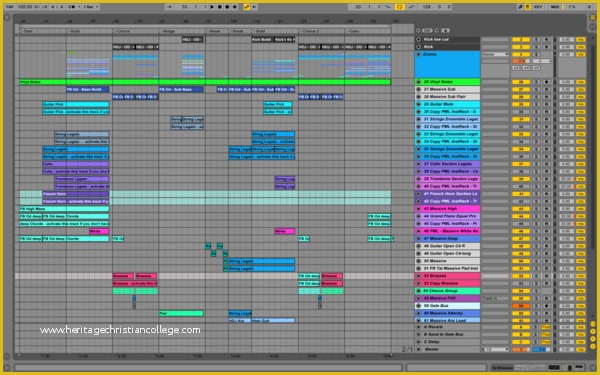Toggle track activator for 26 Vinyl Noise
The width and height of the screenshot is (600, 375).
(x=521, y=82)
